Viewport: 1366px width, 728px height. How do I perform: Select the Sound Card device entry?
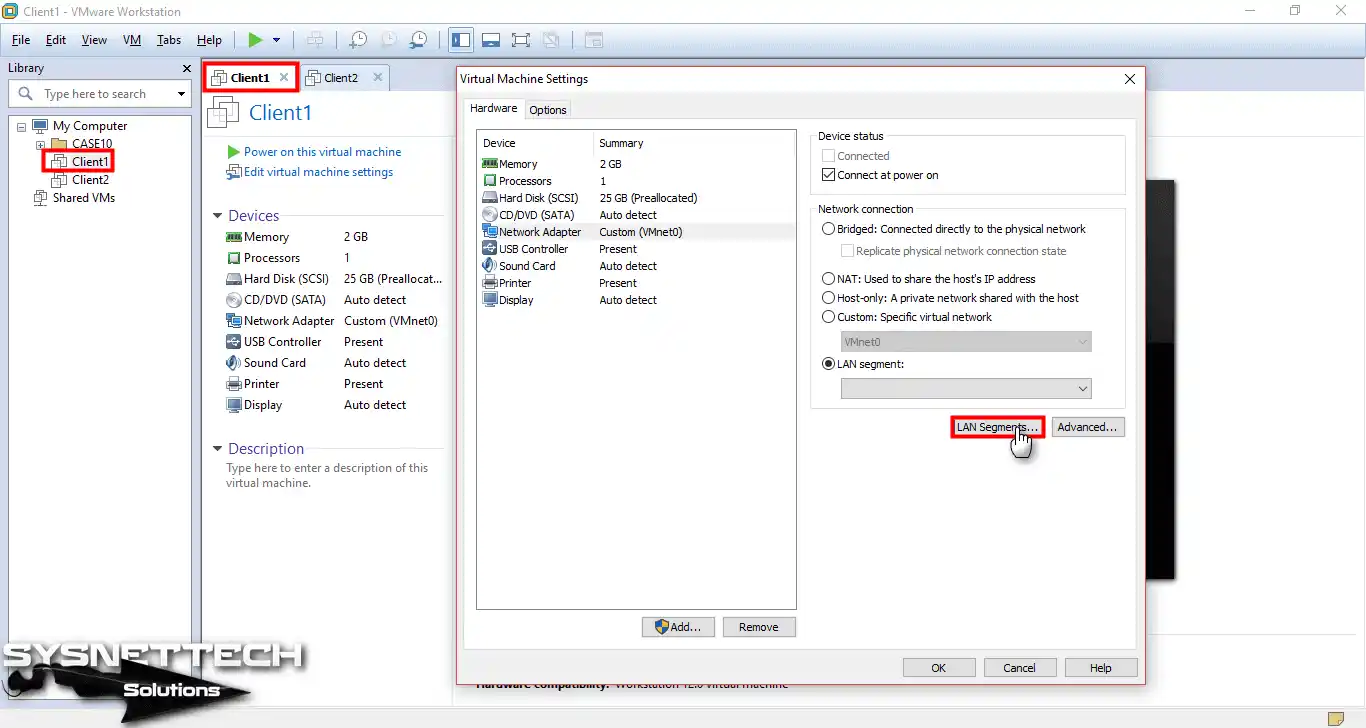526,265
